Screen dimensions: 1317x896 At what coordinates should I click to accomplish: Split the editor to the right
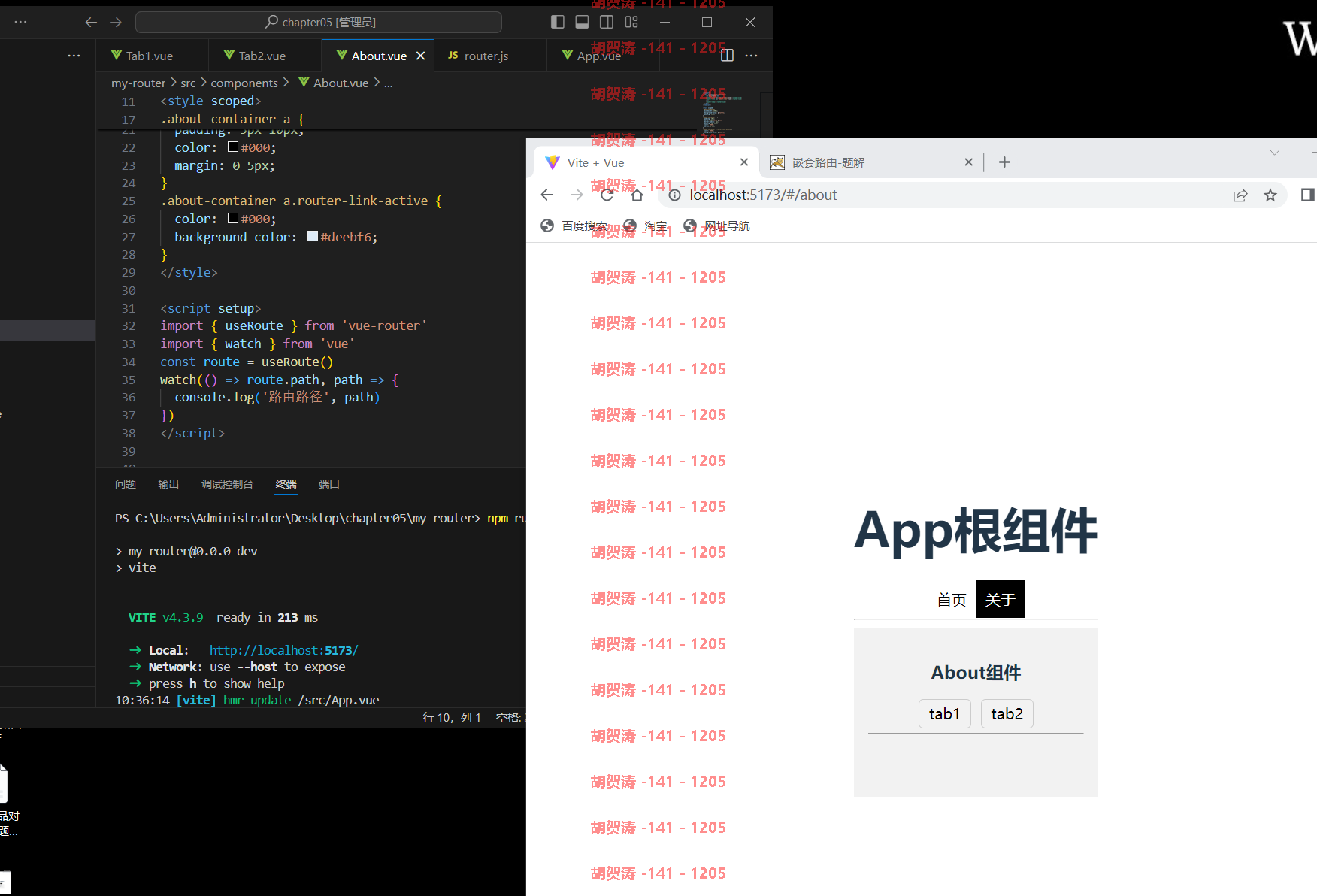(x=727, y=56)
